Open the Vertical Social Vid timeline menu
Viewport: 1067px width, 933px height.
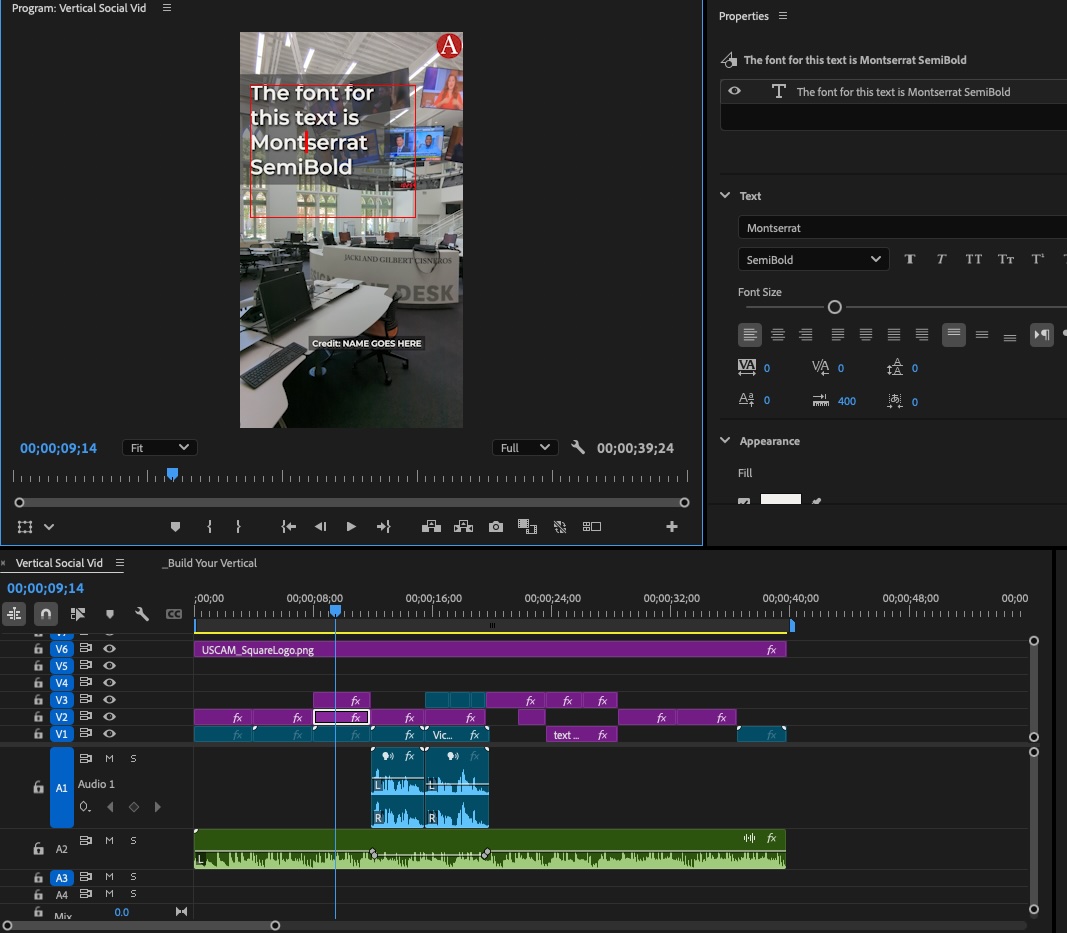coord(120,563)
